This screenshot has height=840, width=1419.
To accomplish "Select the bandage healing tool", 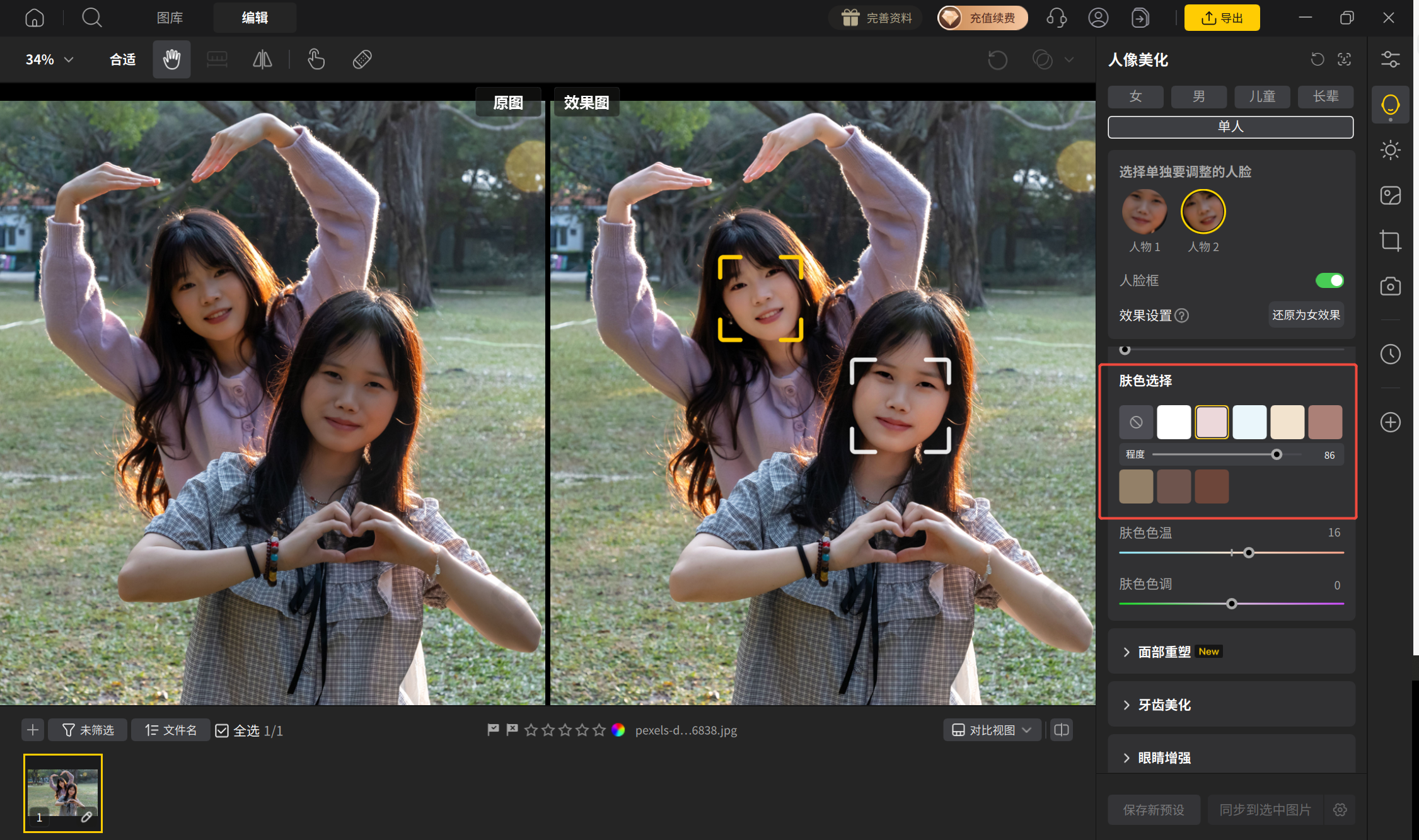I will point(362,60).
